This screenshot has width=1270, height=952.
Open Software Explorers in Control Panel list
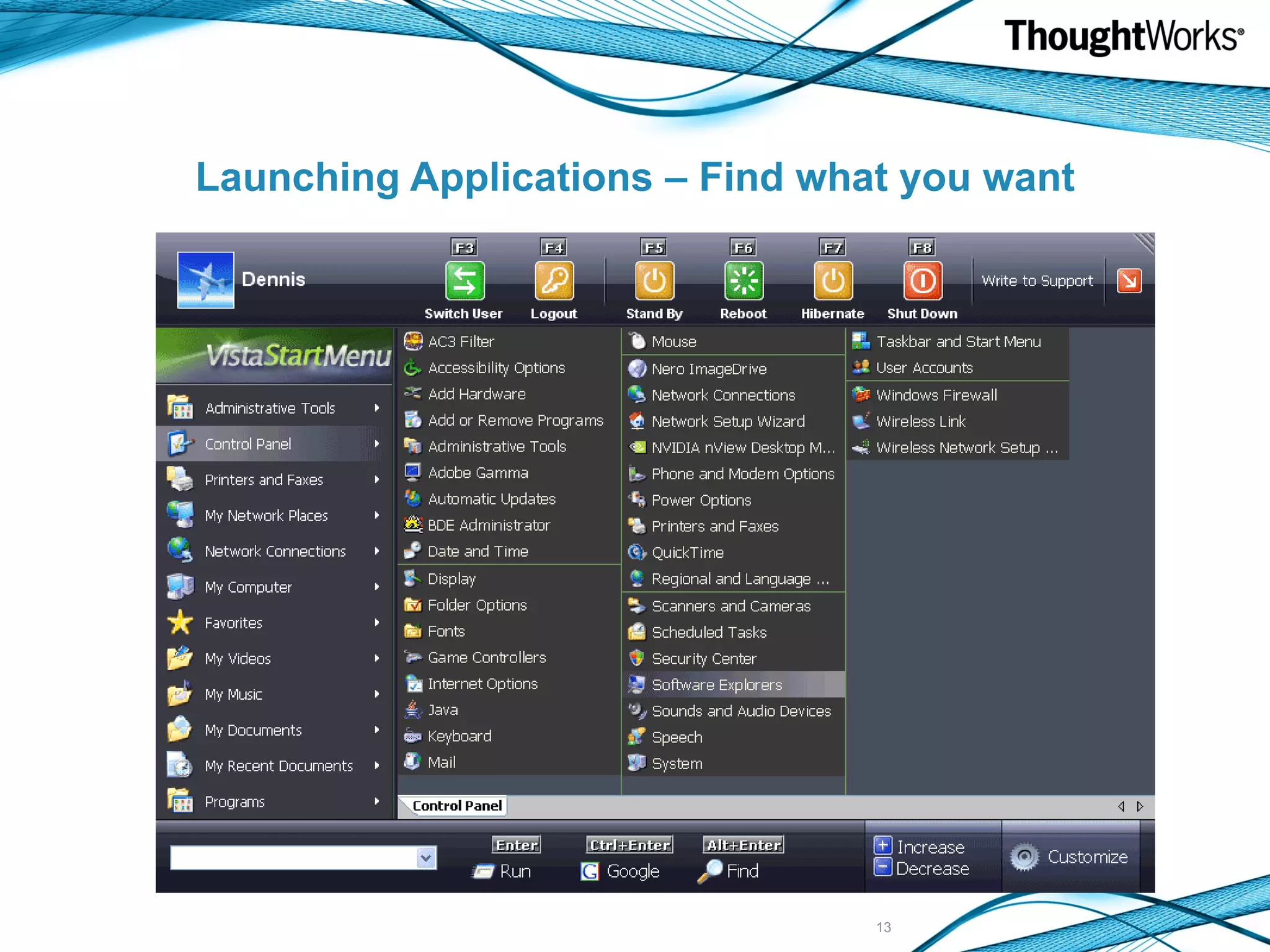pos(716,685)
